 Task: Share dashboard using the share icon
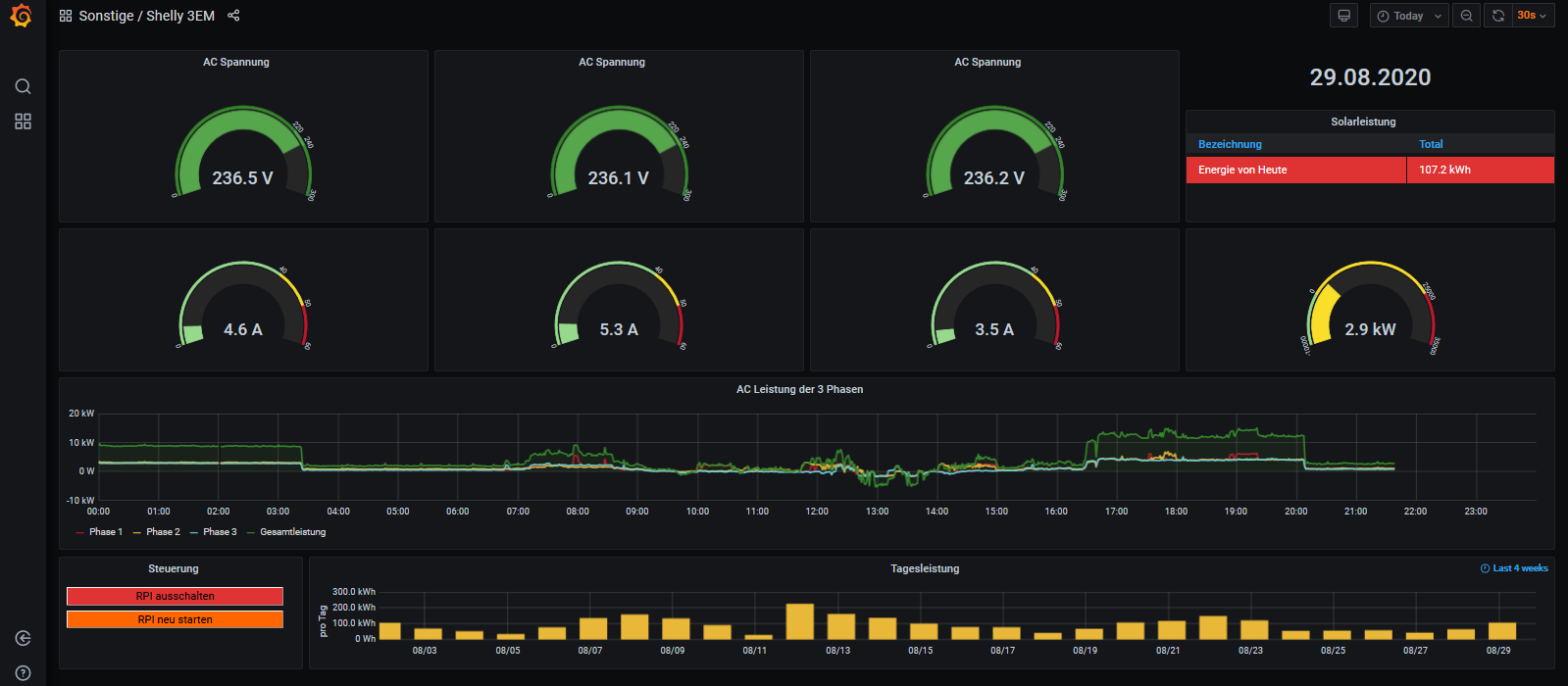(x=233, y=16)
